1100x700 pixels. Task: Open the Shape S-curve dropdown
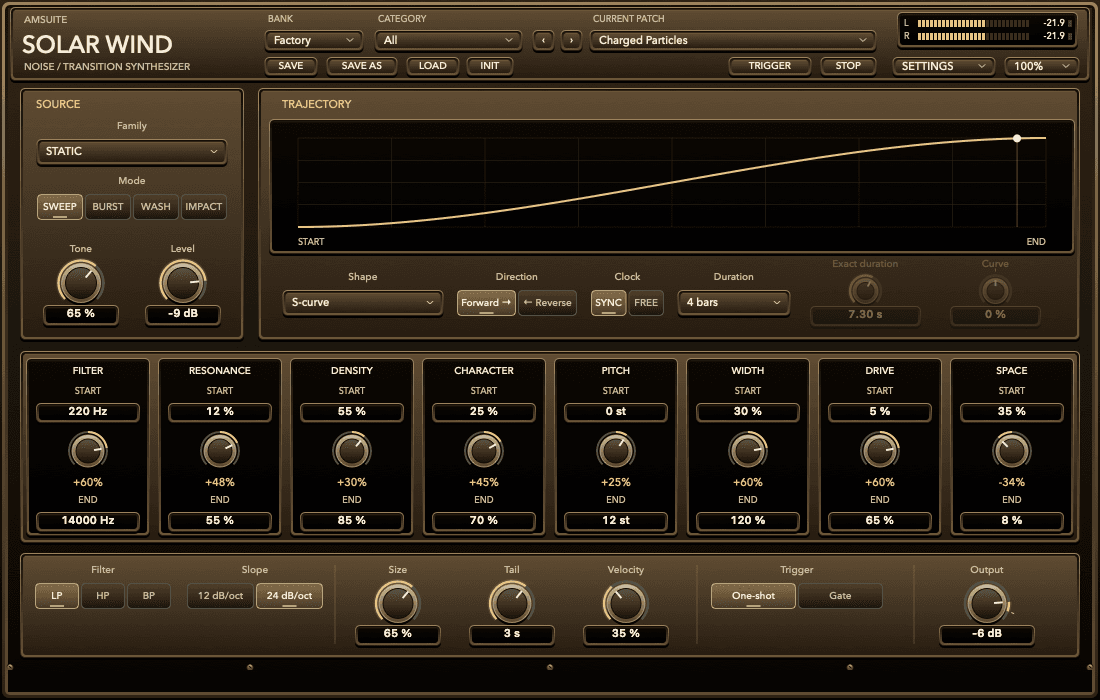pyautogui.click(x=363, y=302)
